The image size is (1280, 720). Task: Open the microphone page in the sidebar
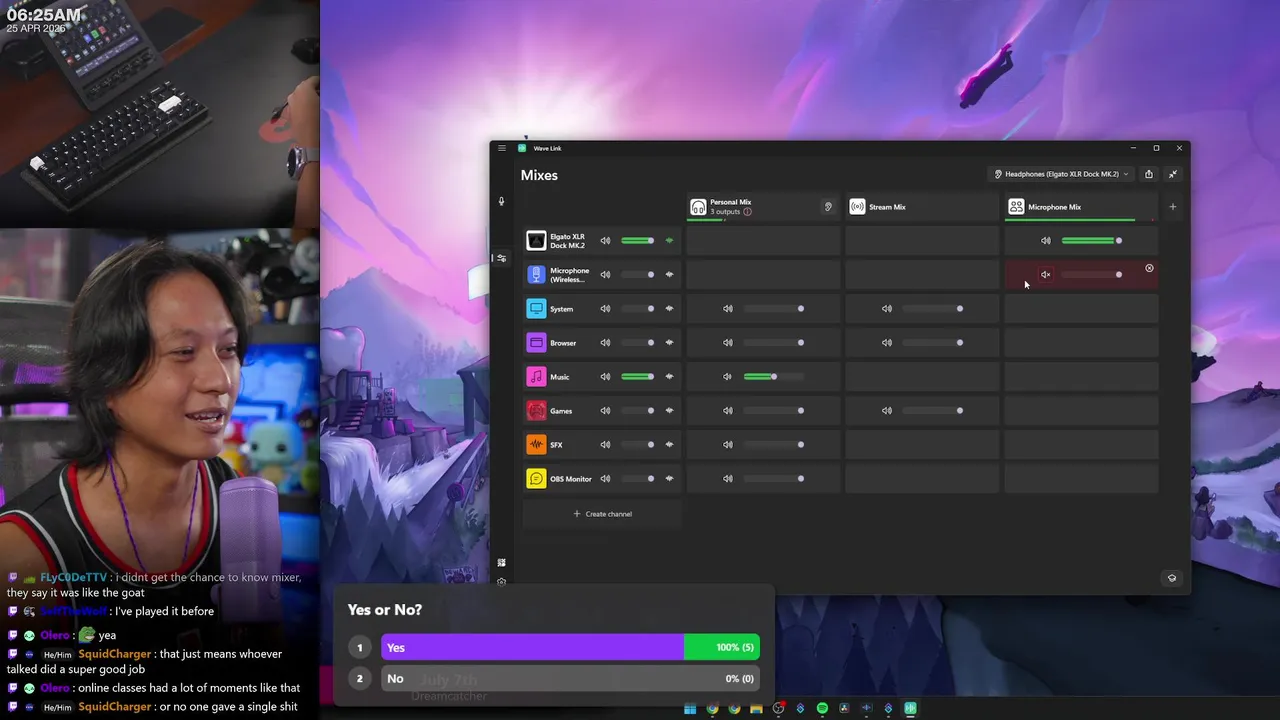[502, 201]
